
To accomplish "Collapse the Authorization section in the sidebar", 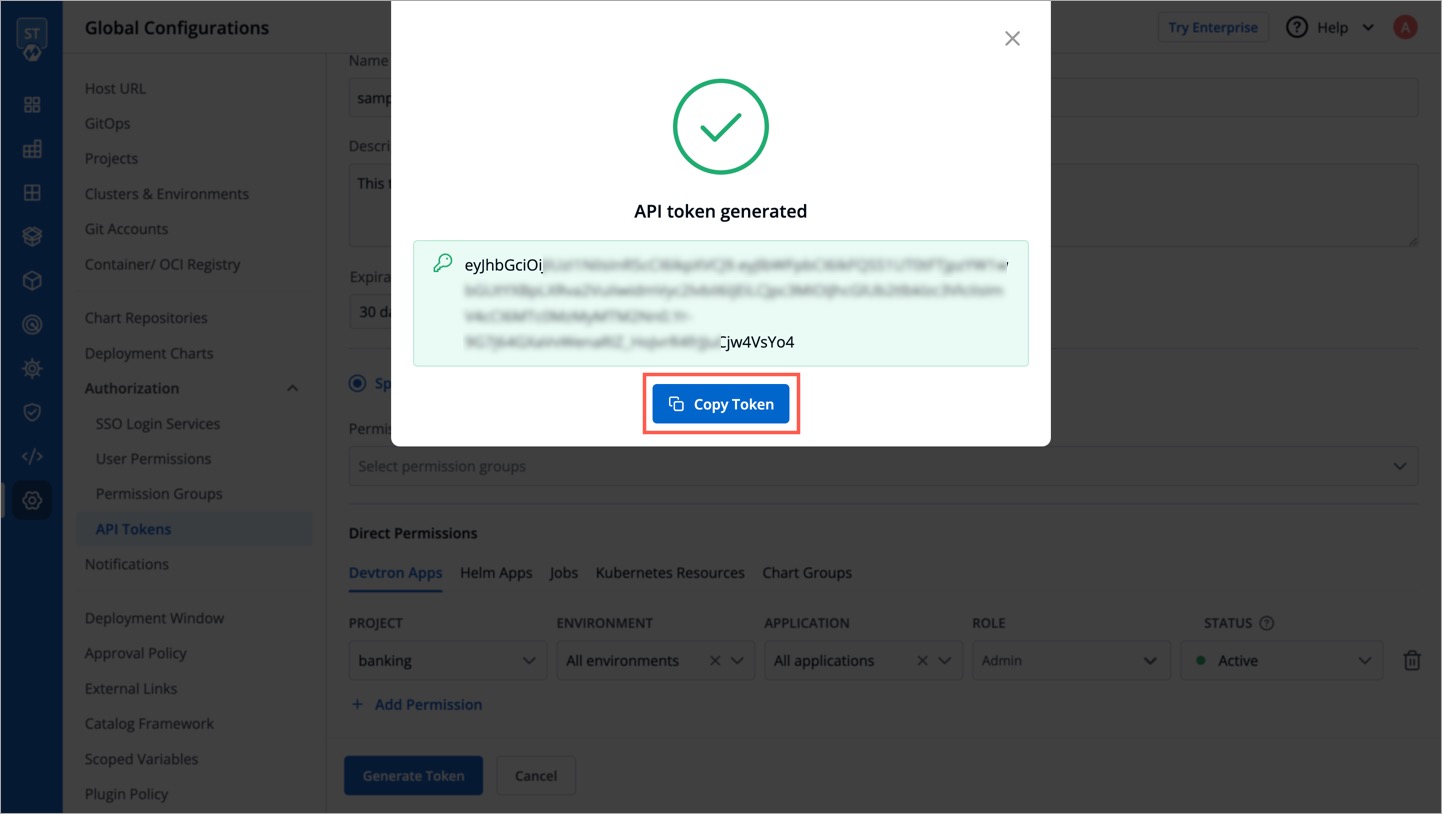I will 292,388.
